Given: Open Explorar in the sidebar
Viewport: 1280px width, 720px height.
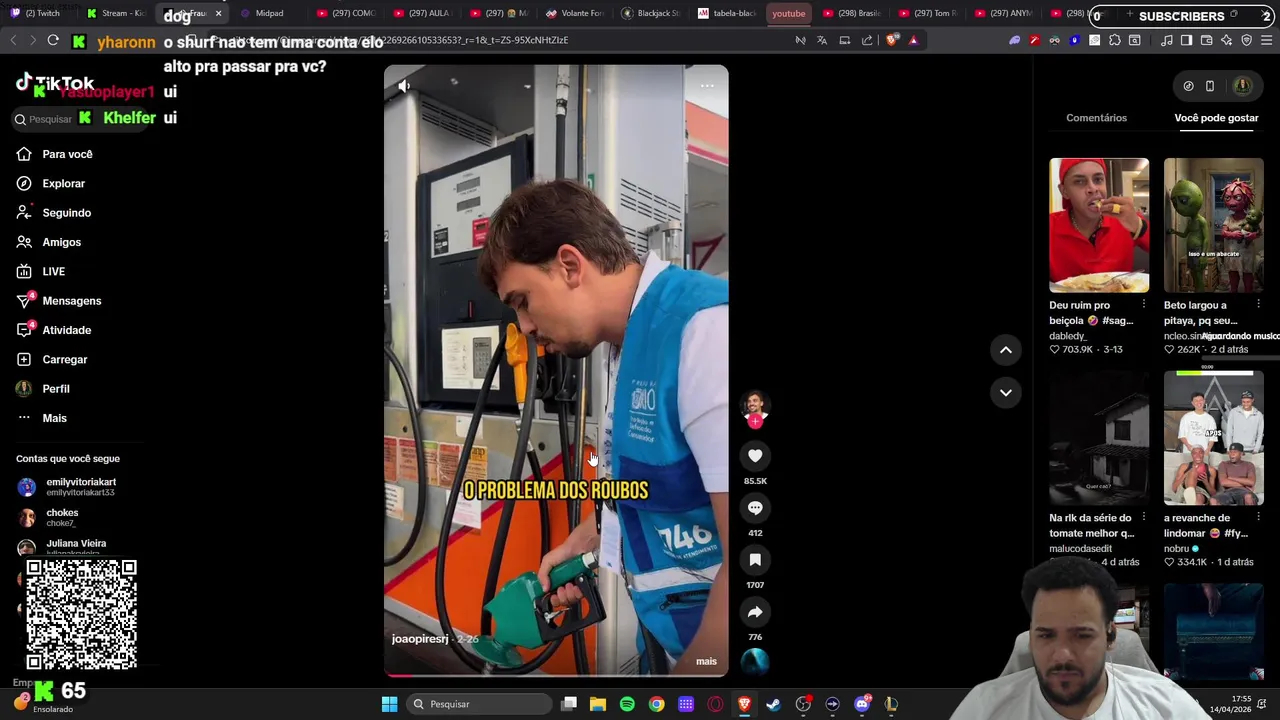Looking at the screenshot, I should pos(64,183).
